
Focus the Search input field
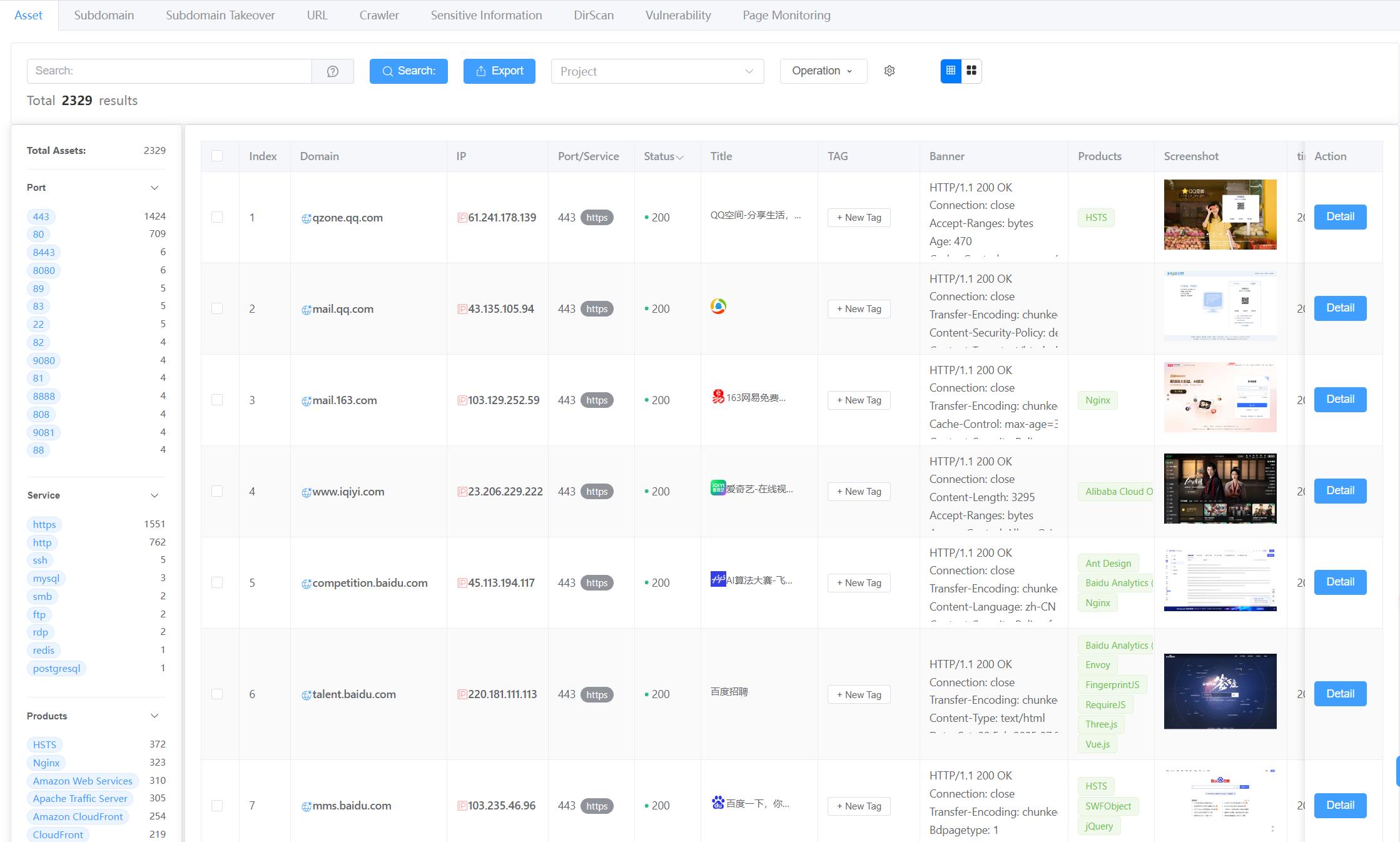point(169,71)
